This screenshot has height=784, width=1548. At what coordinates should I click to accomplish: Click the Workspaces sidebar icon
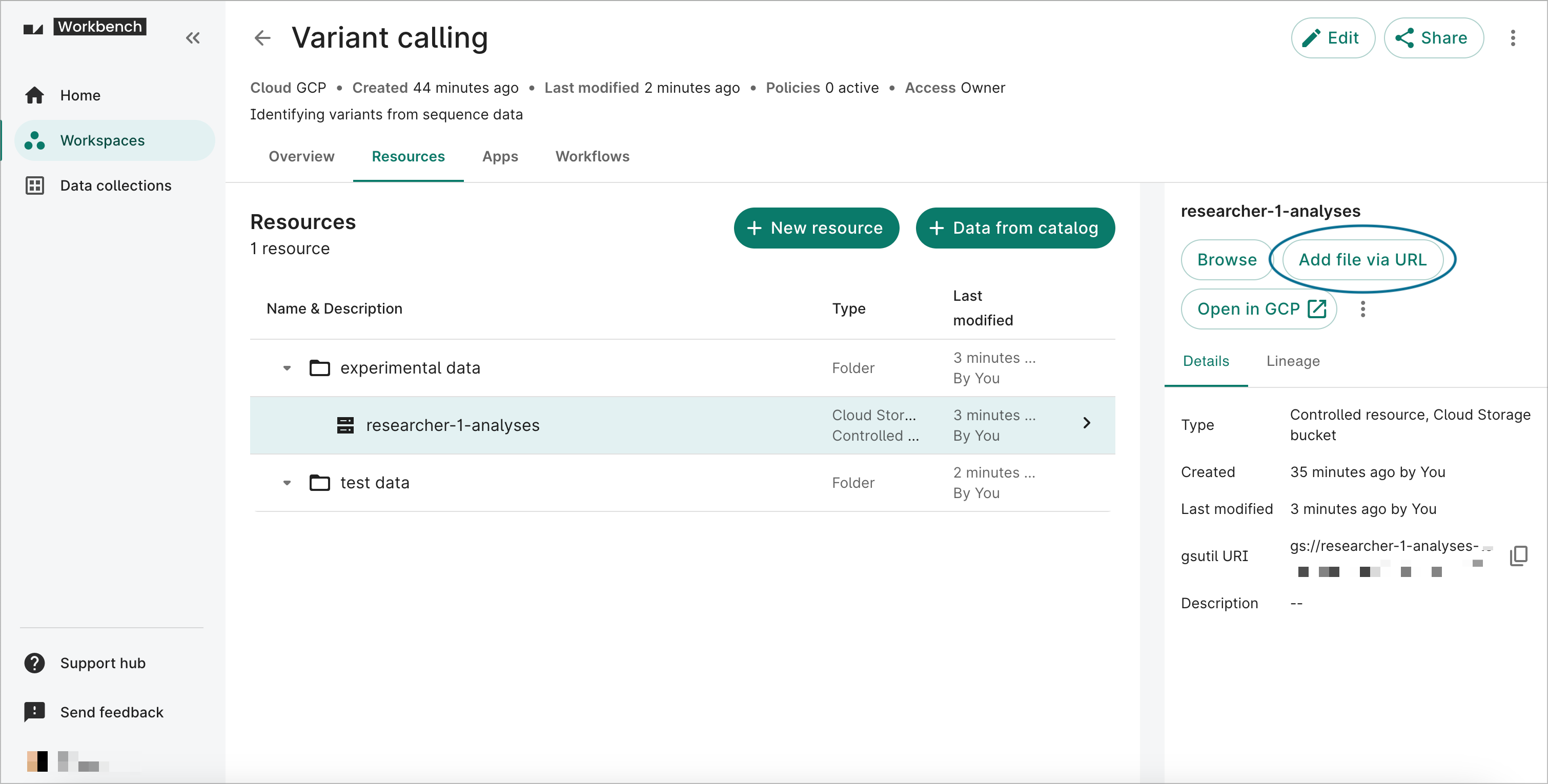pos(35,140)
